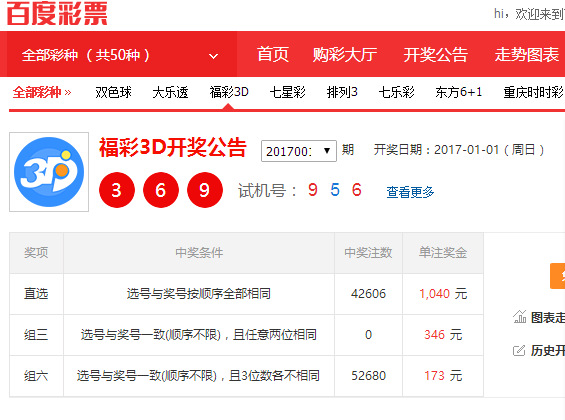Click the 福彩3D blue logo image

(49, 172)
